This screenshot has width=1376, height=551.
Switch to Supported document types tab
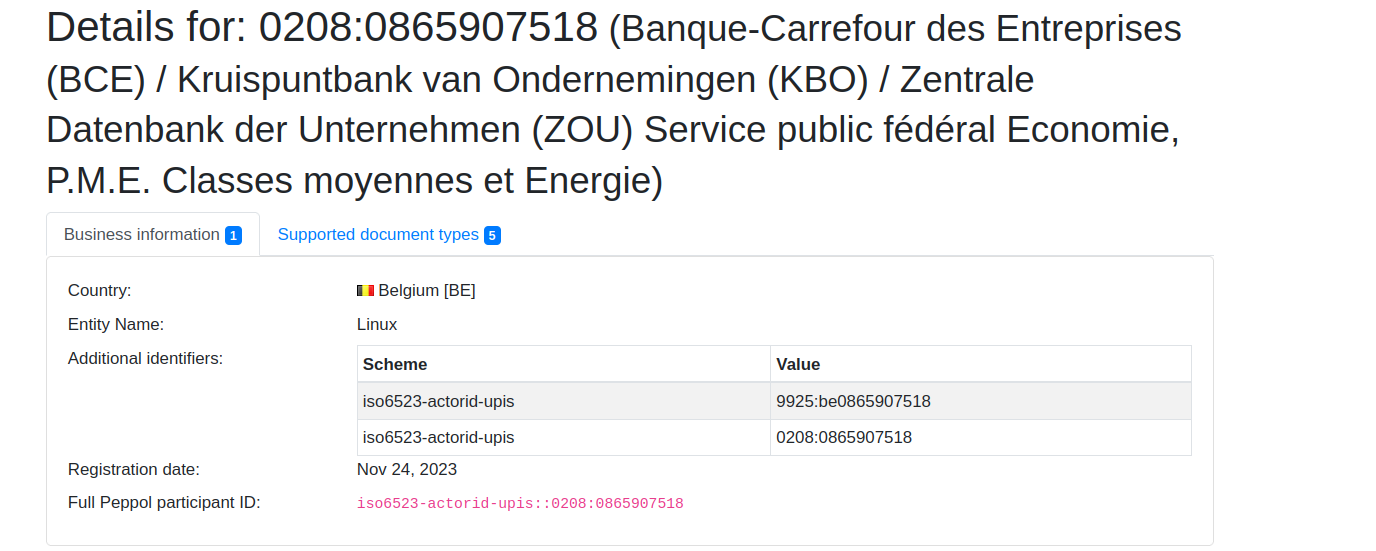click(x=378, y=235)
